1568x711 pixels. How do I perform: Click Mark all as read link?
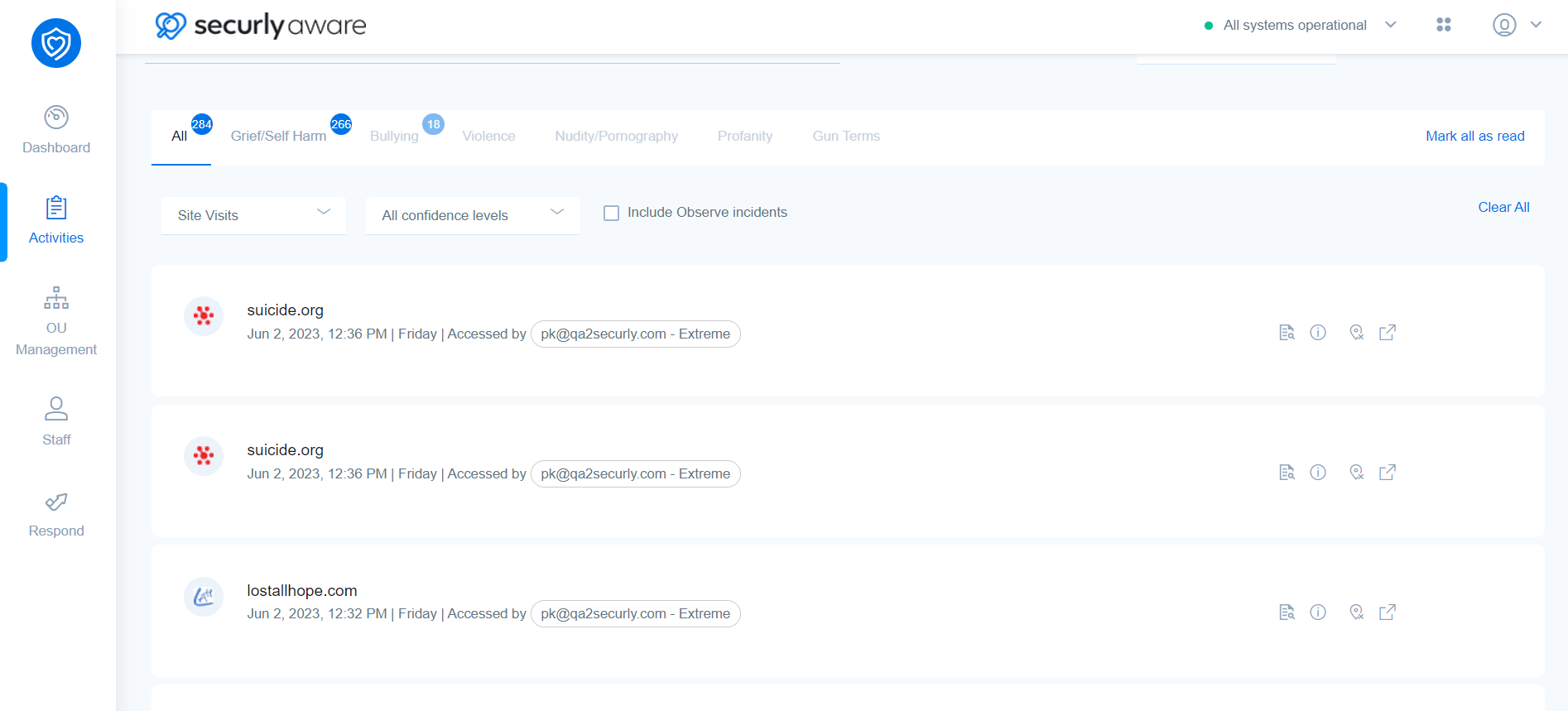coord(1475,137)
